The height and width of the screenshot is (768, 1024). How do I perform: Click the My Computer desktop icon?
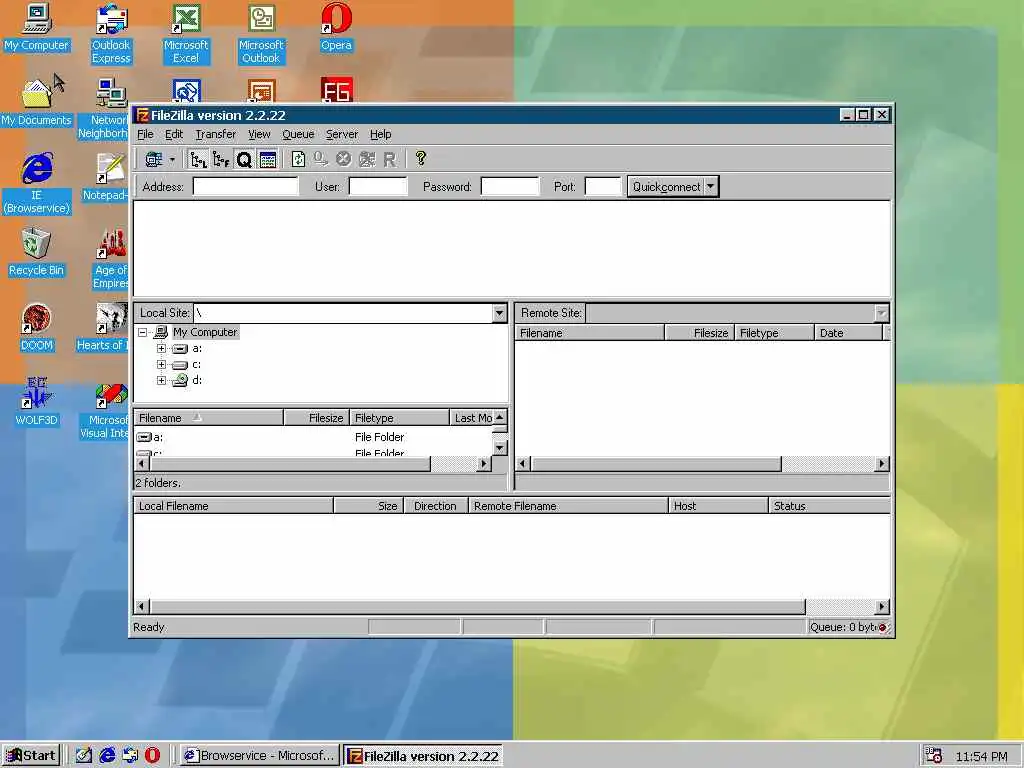[37, 27]
